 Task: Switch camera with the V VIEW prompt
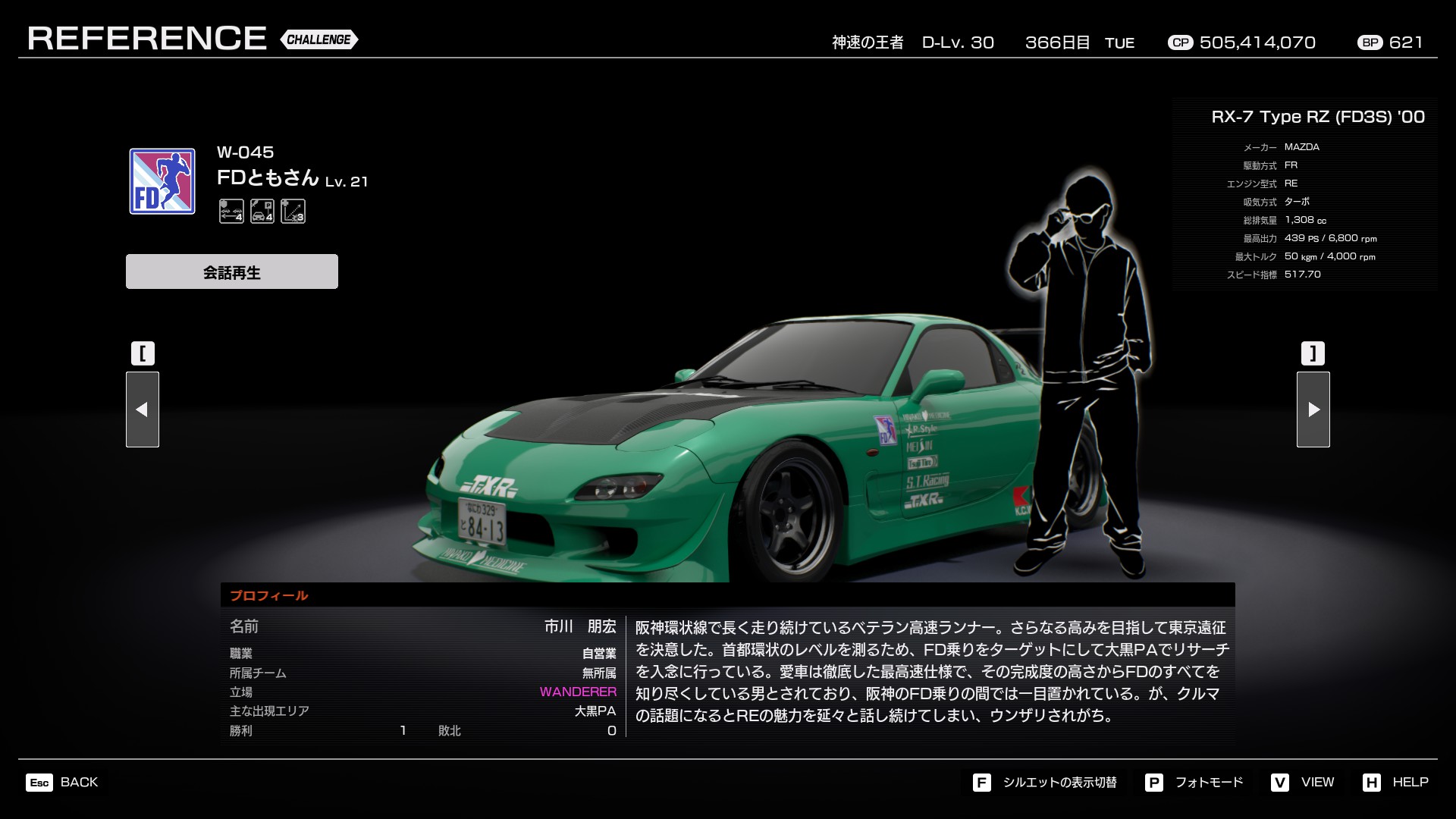click(x=1303, y=782)
